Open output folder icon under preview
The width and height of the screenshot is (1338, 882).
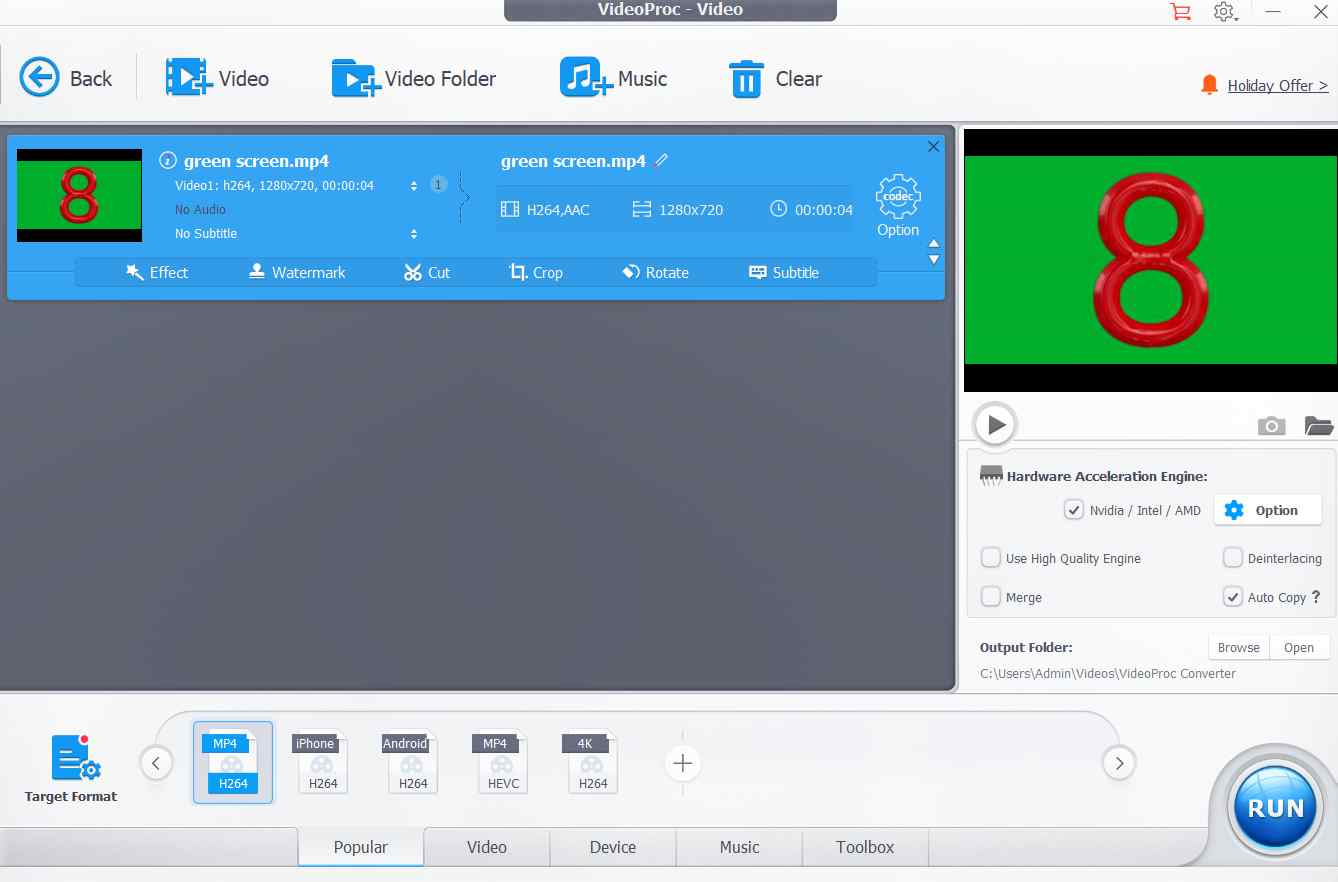coord(1319,426)
